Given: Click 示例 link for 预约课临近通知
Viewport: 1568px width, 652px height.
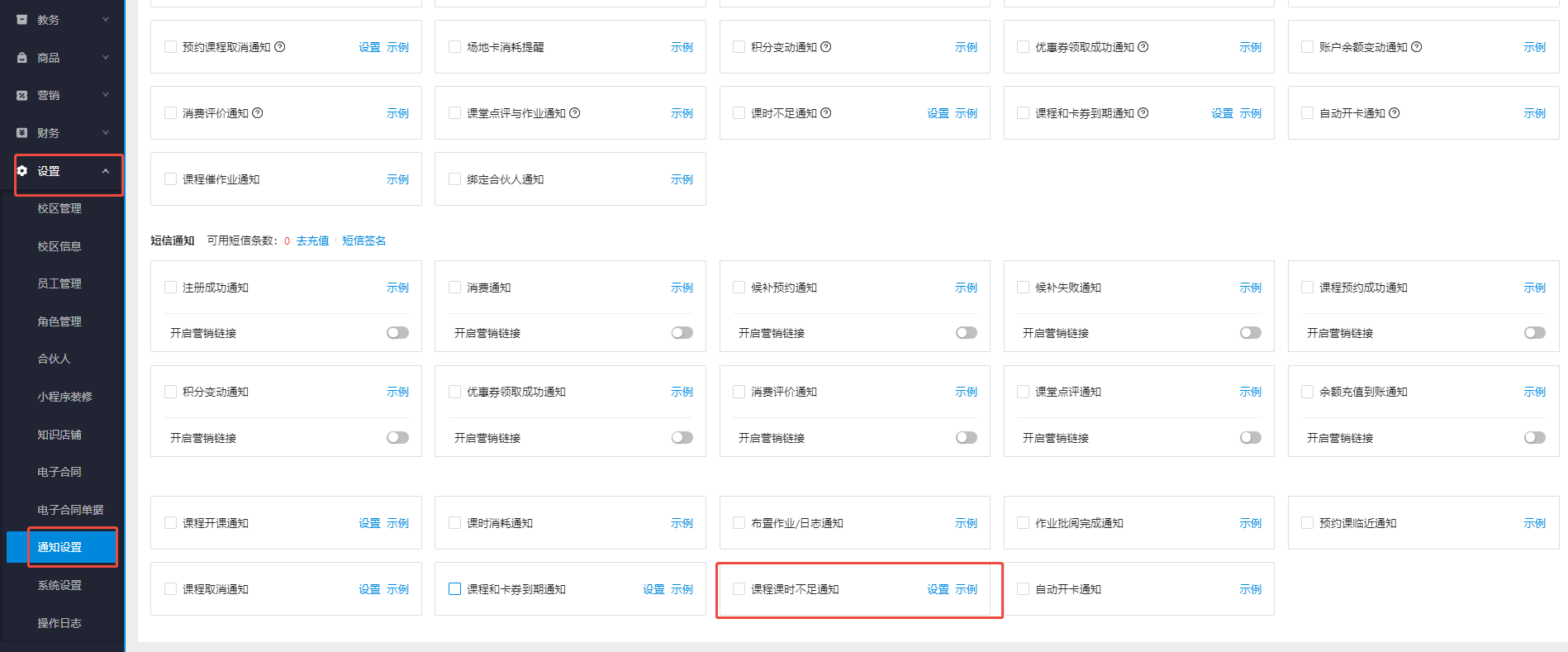Looking at the screenshot, I should point(1534,523).
